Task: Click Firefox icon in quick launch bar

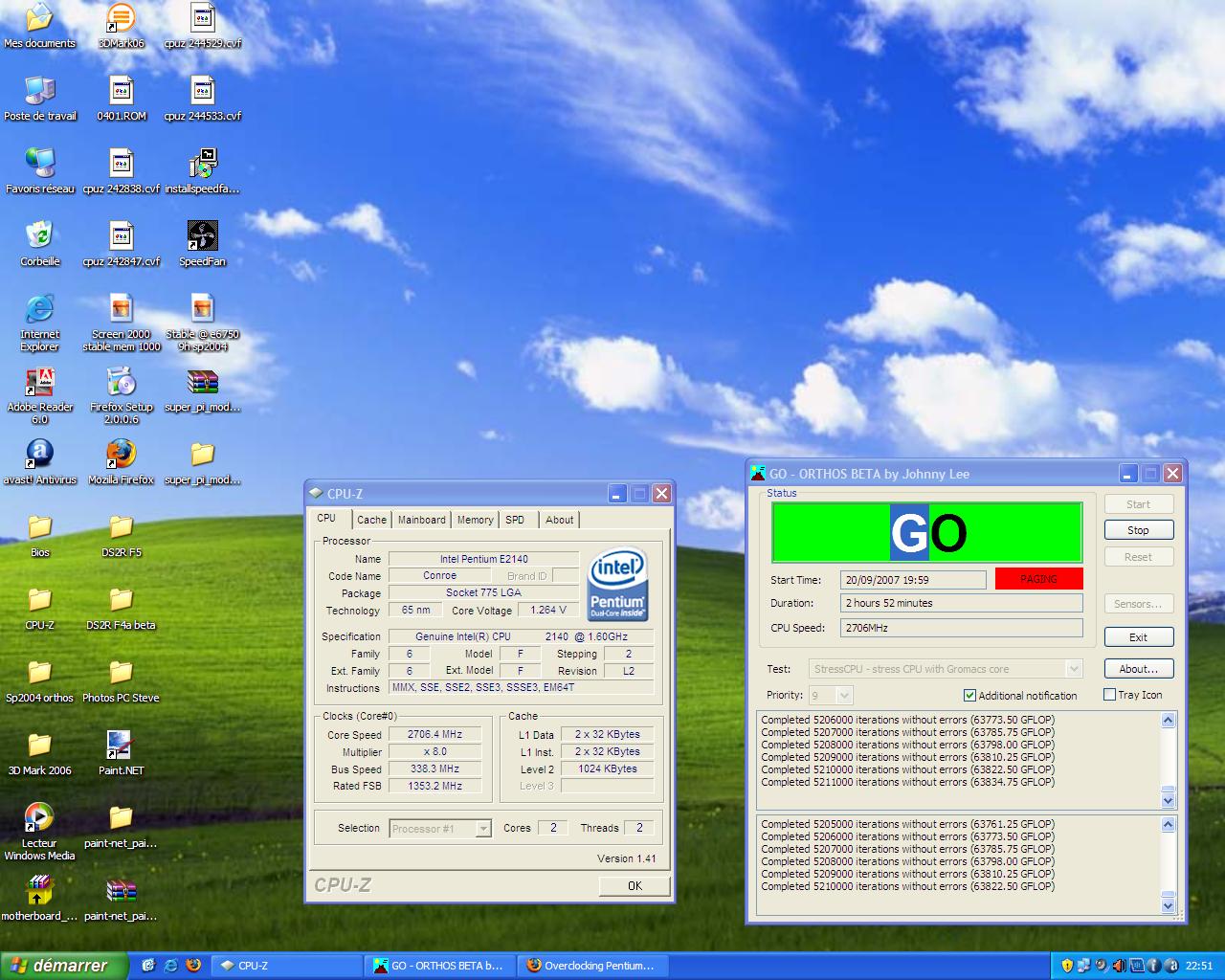Action: pyautogui.click(x=193, y=966)
